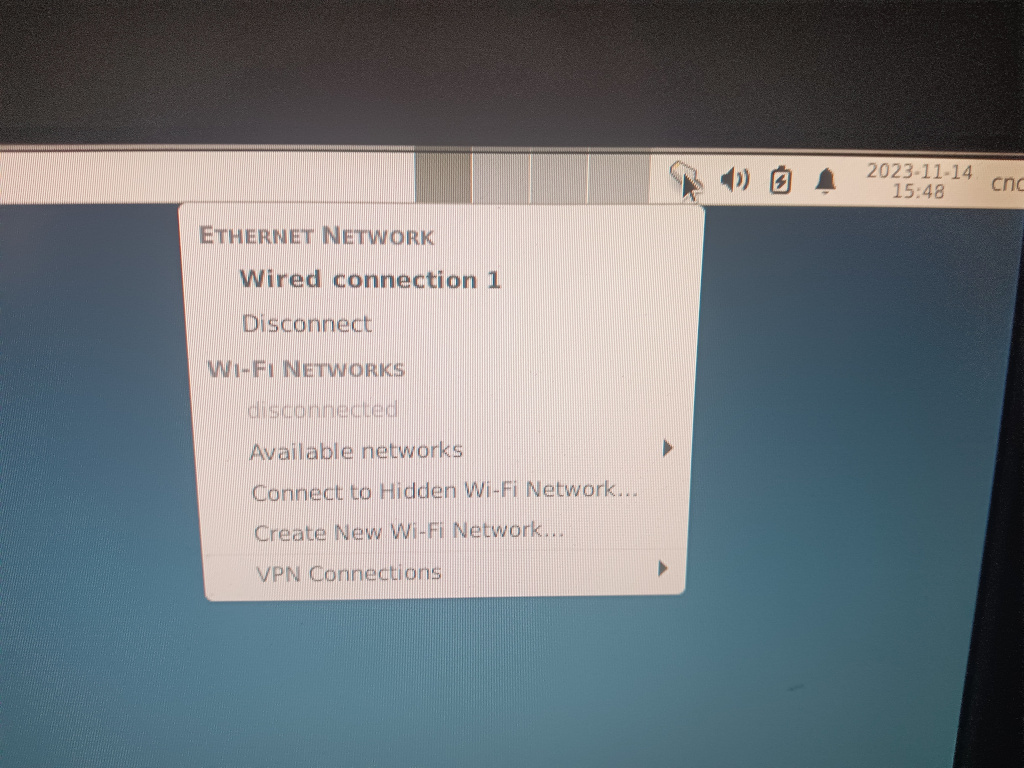Click the network manager tray icon

pyautogui.click(x=684, y=178)
